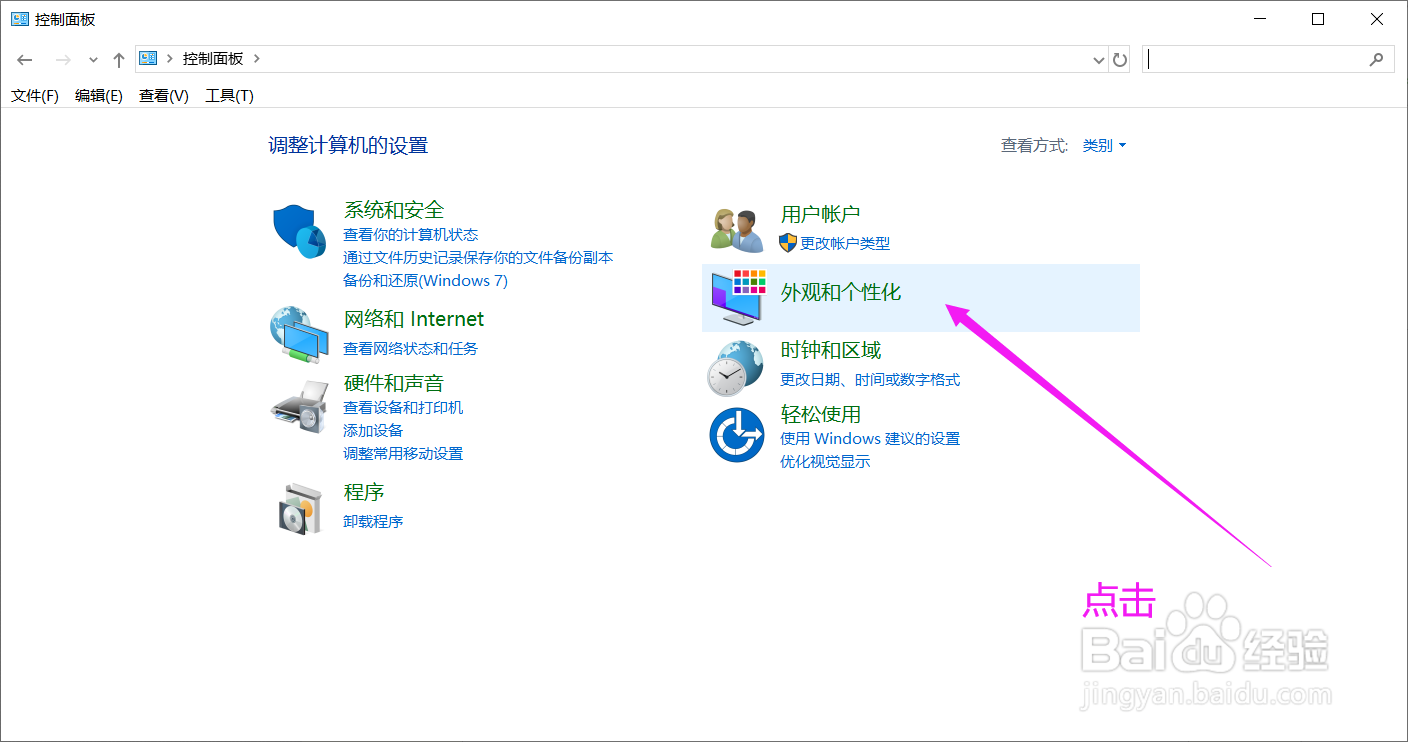Open the 工具(T) menu
The image size is (1408, 742).
tap(228, 95)
